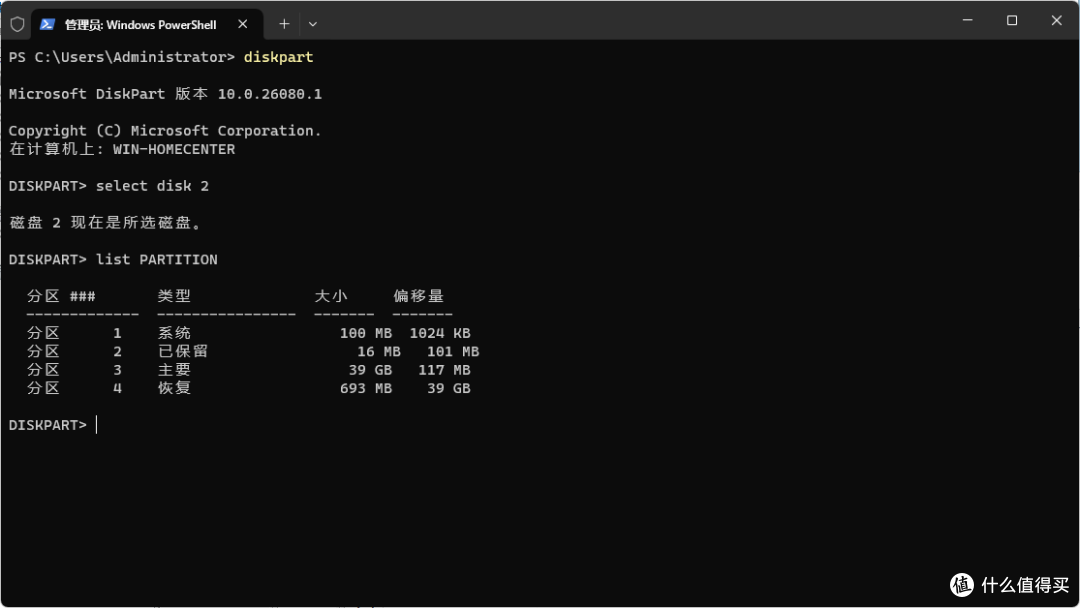Click the shield icon in the title bar
Screen dimensions: 1080x608
click(17, 24)
